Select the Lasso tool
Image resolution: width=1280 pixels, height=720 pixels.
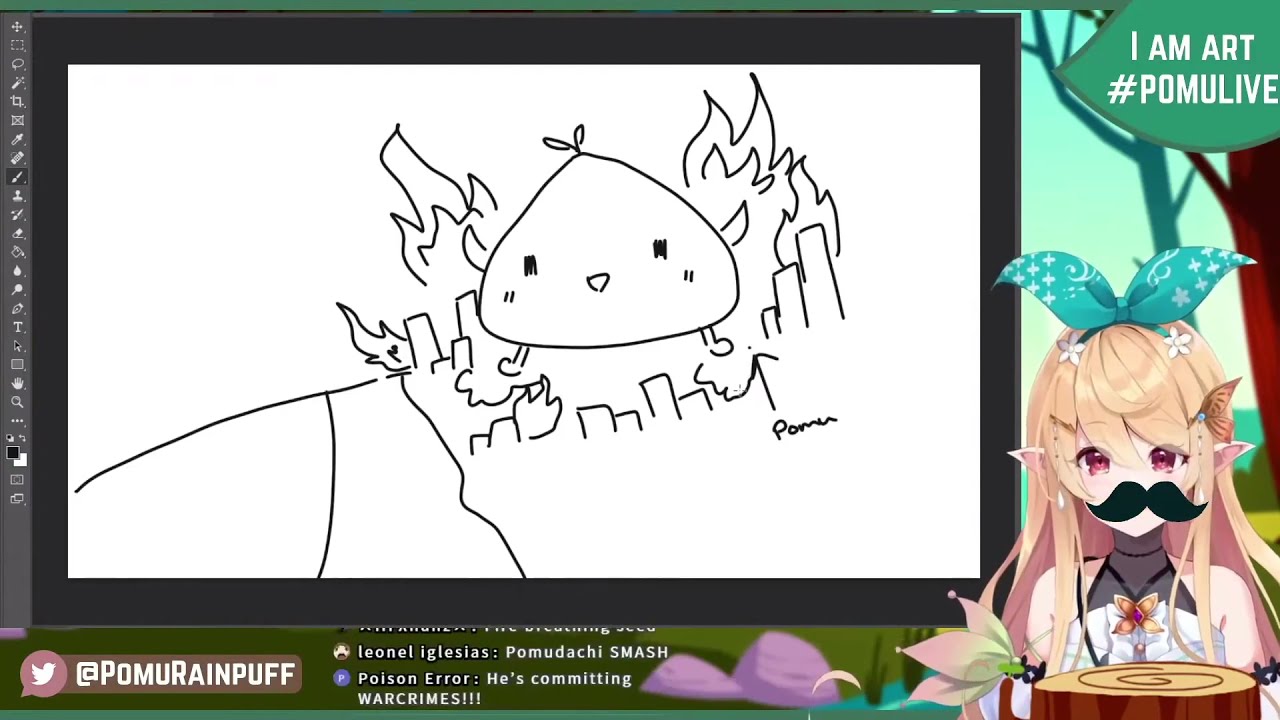click(18, 64)
